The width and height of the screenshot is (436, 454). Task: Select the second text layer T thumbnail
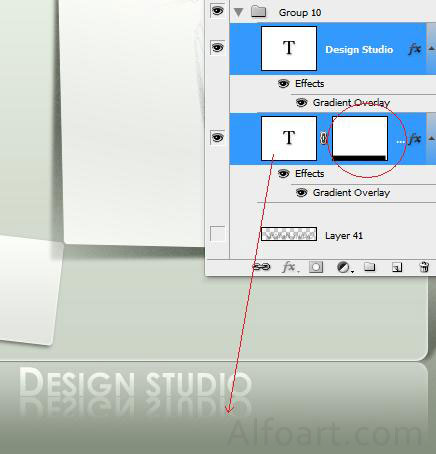289,138
